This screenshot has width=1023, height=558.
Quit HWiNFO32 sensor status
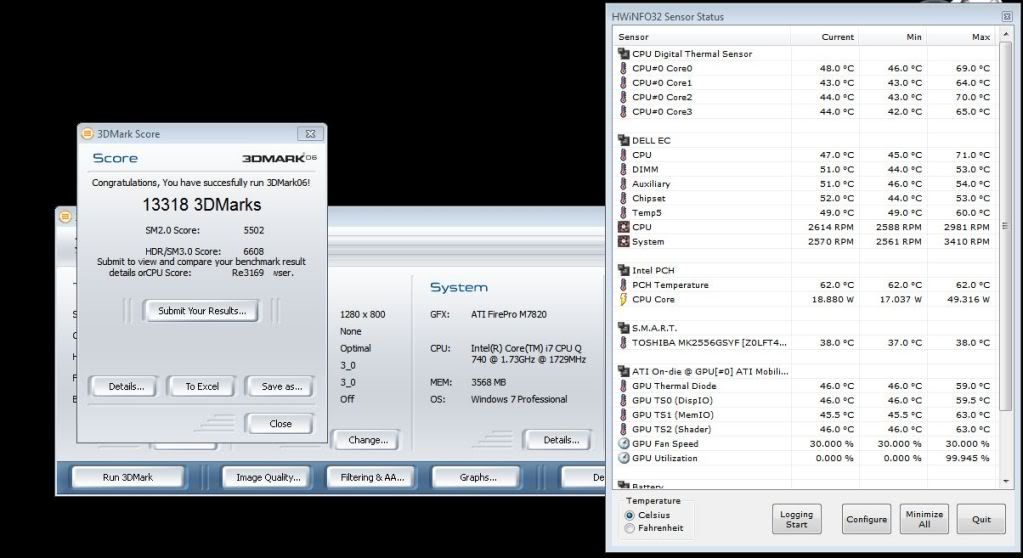[x=981, y=519]
